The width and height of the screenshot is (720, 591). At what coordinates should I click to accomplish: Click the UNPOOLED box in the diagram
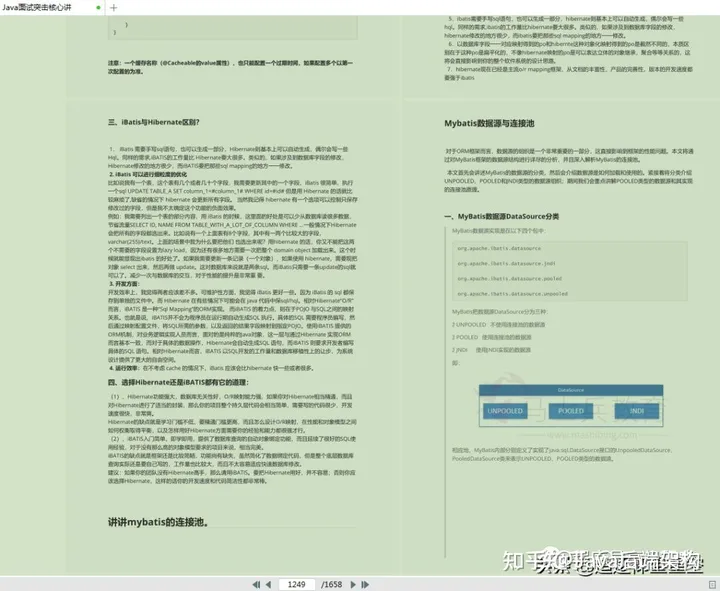point(505,411)
